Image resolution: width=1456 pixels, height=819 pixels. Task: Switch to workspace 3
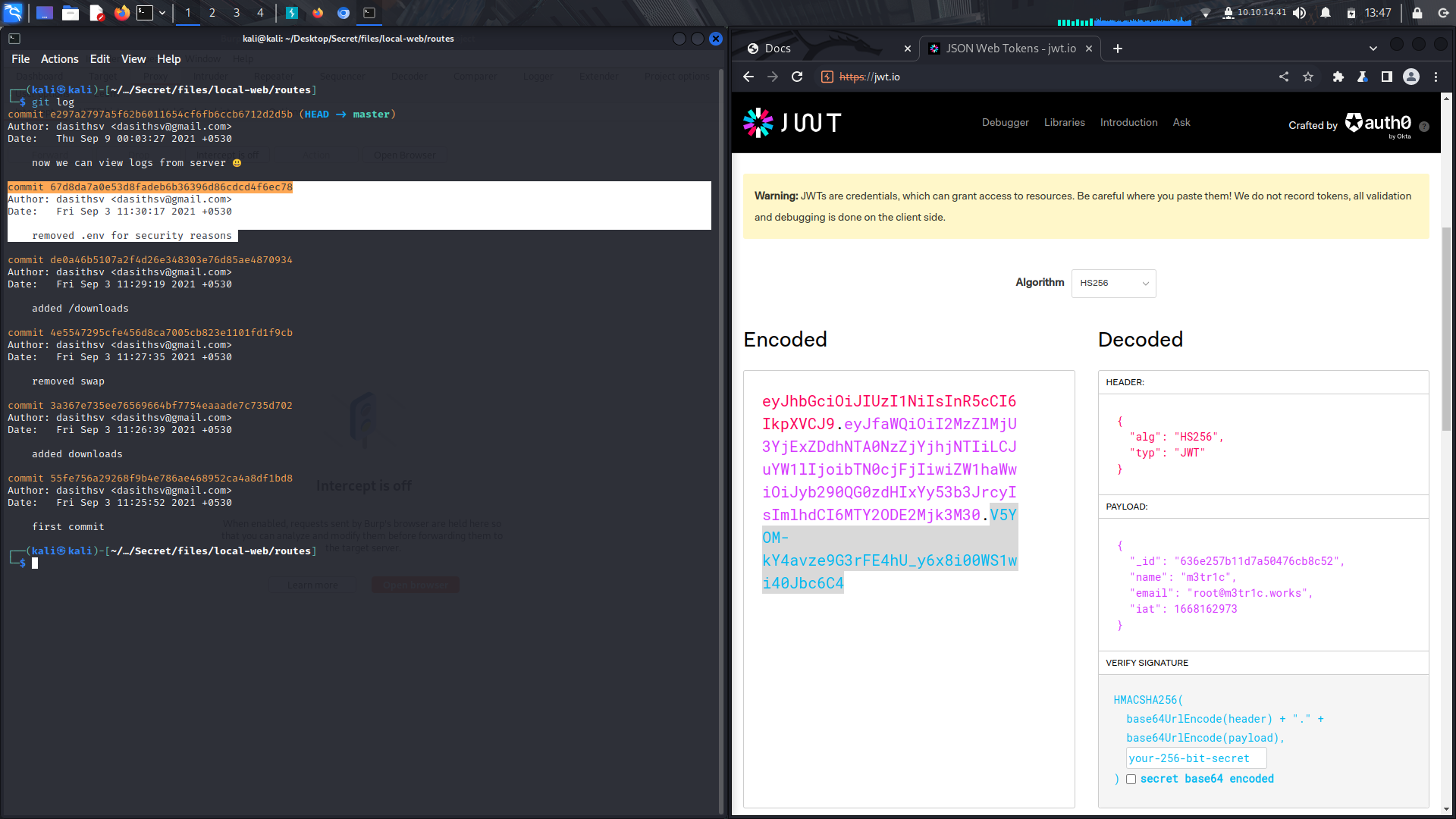point(237,13)
